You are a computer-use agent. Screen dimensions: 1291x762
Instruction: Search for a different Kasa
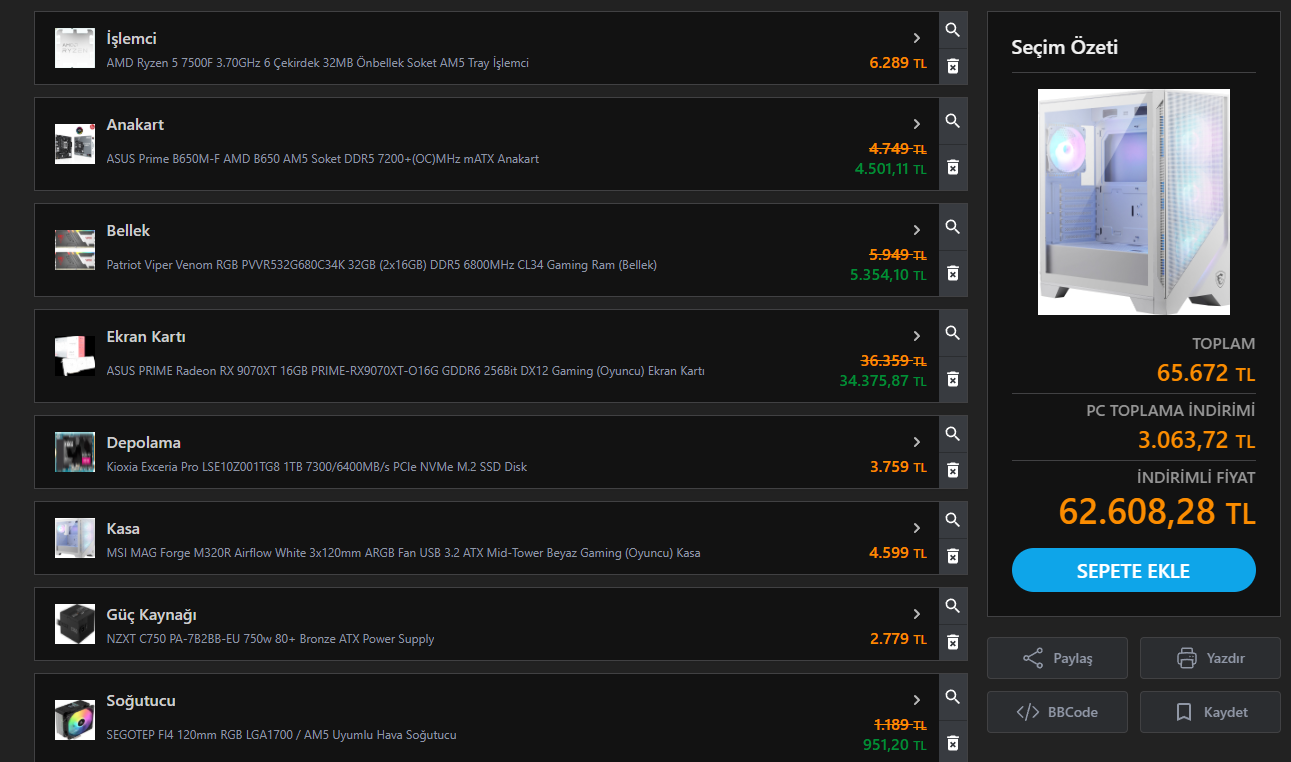pyautogui.click(x=953, y=520)
